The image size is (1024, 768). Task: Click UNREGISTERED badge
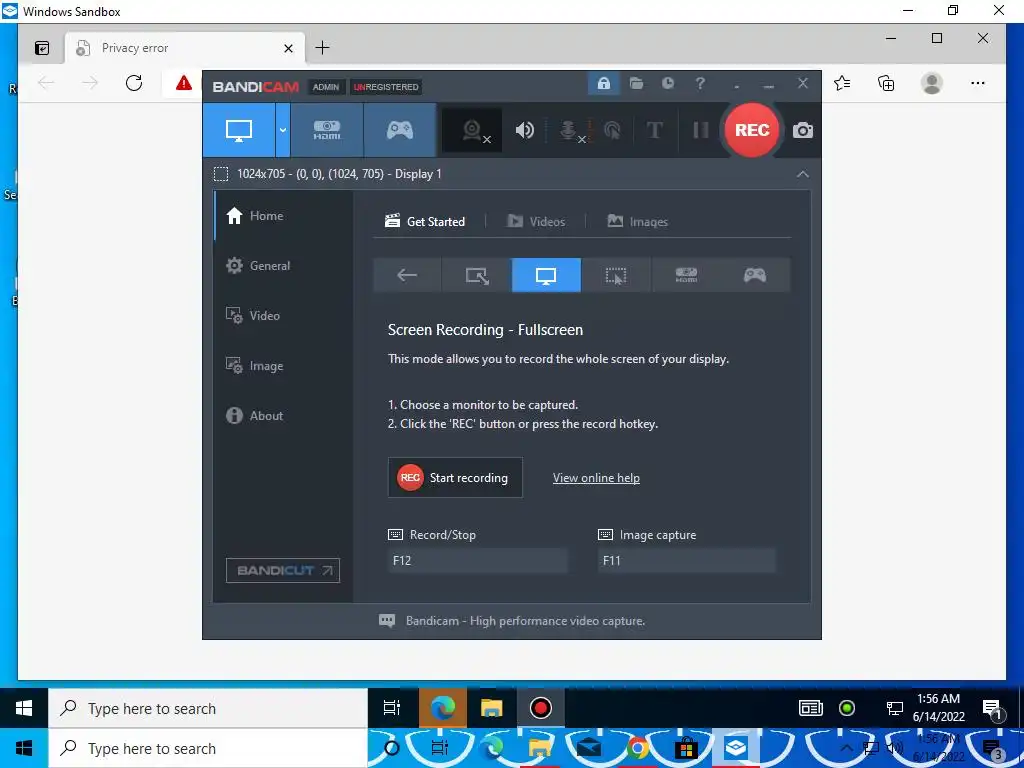click(x=385, y=87)
